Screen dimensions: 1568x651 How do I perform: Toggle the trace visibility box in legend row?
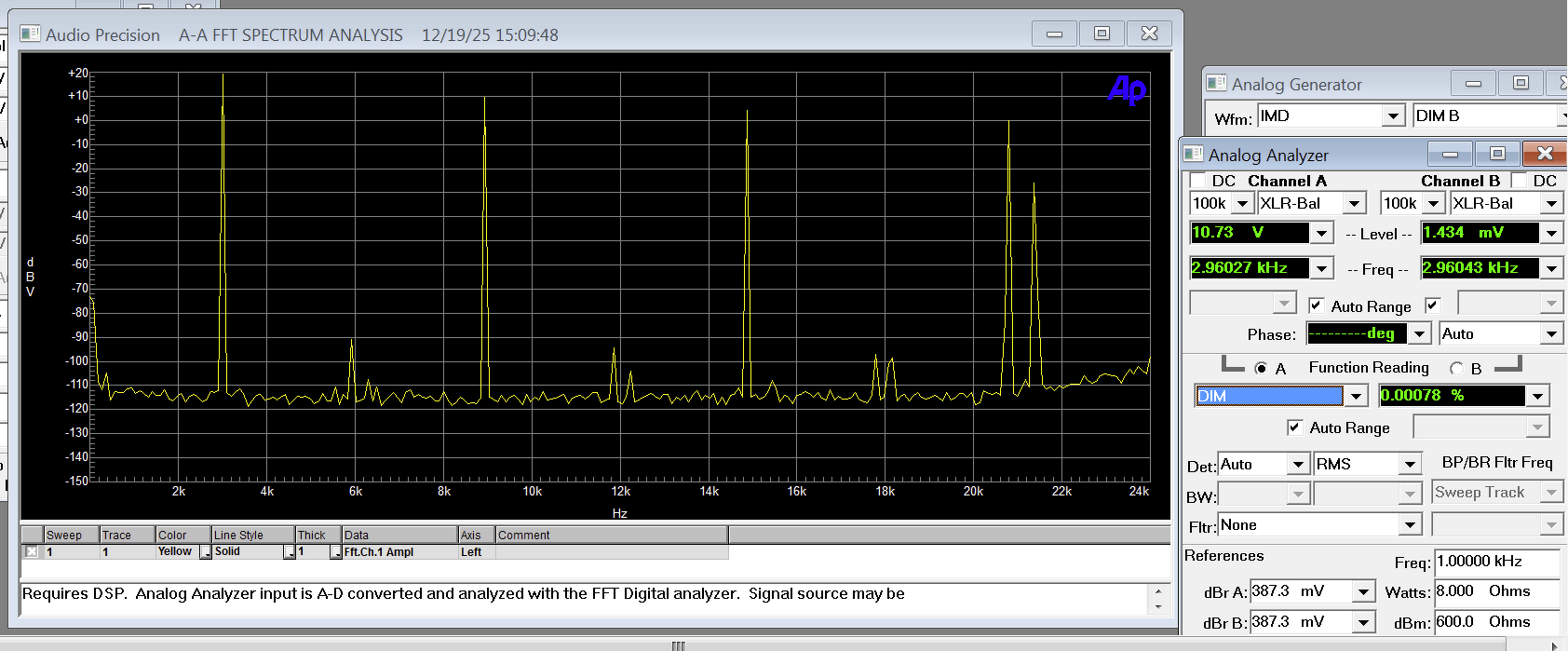[x=32, y=551]
